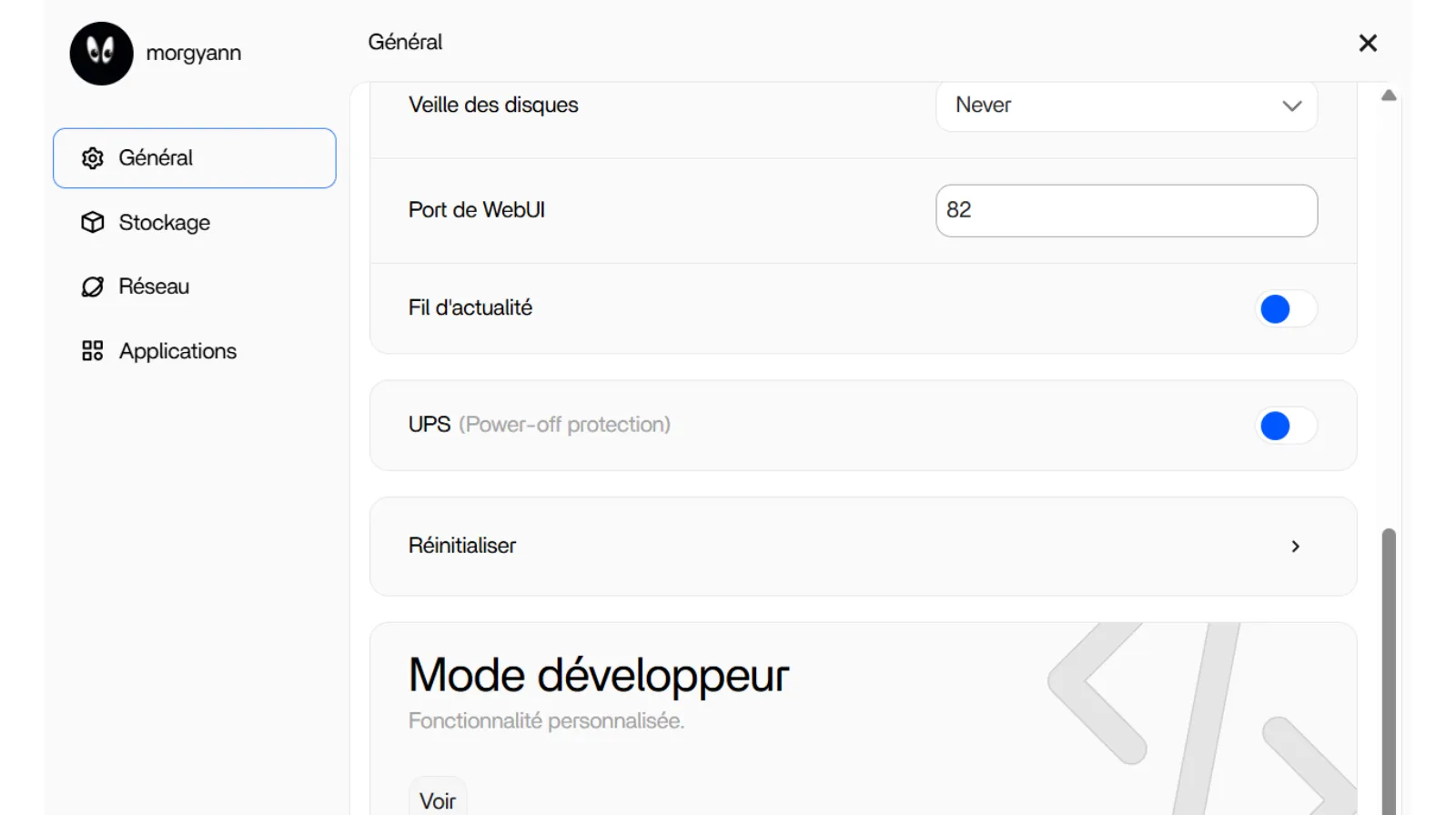The width and height of the screenshot is (1456, 815).
Task: Click the morgyann profile avatar
Action: 101,54
